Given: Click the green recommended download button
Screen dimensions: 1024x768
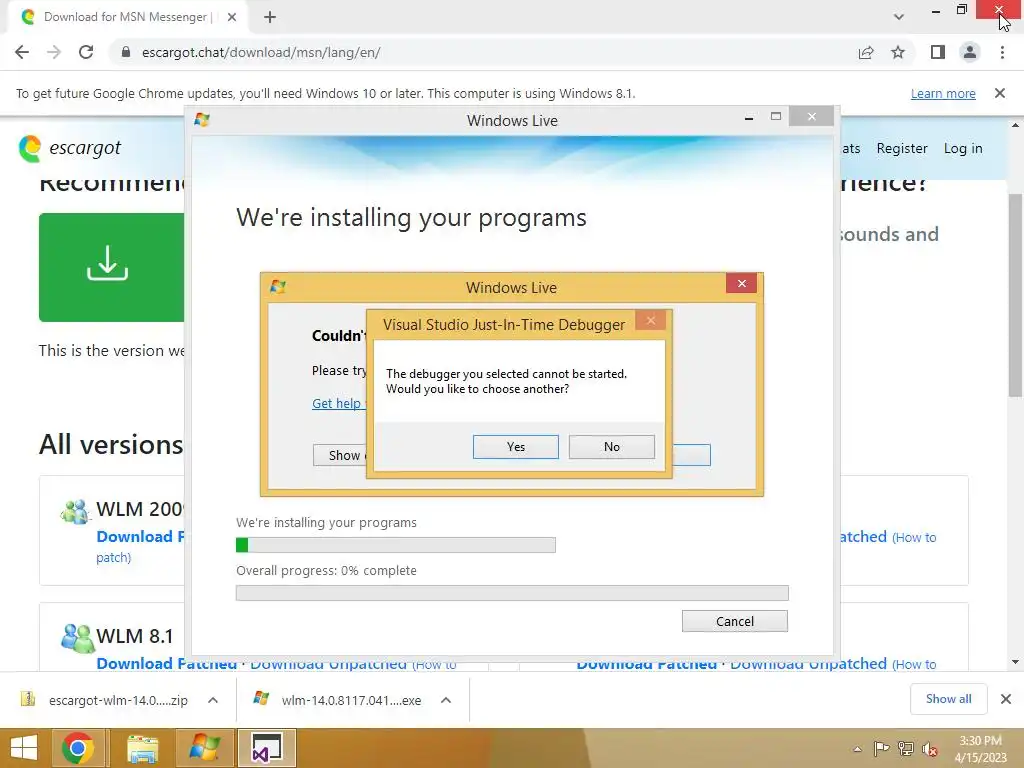Looking at the screenshot, I should click(x=111, y=267).
